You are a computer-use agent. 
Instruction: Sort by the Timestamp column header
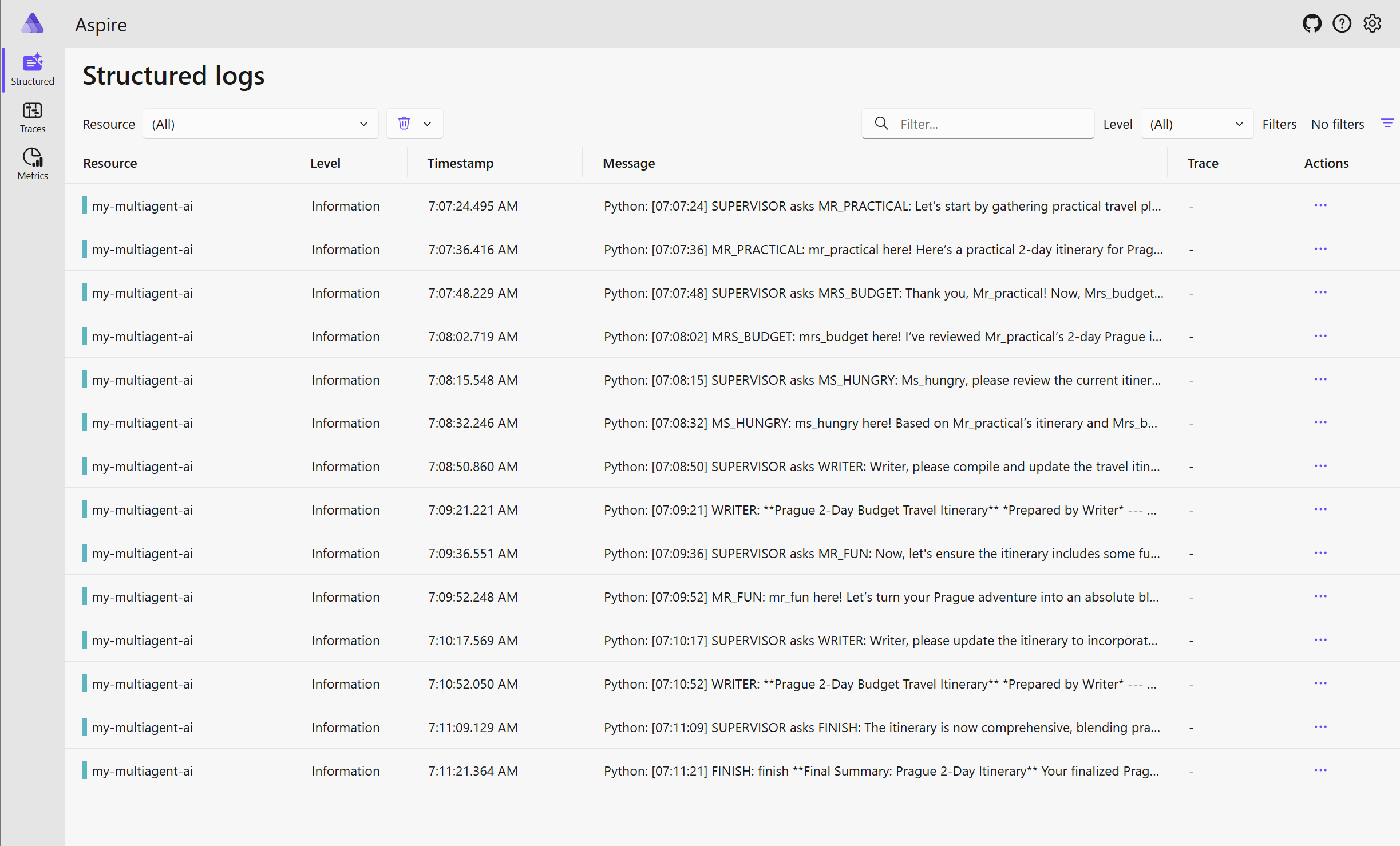pos(460,163)
